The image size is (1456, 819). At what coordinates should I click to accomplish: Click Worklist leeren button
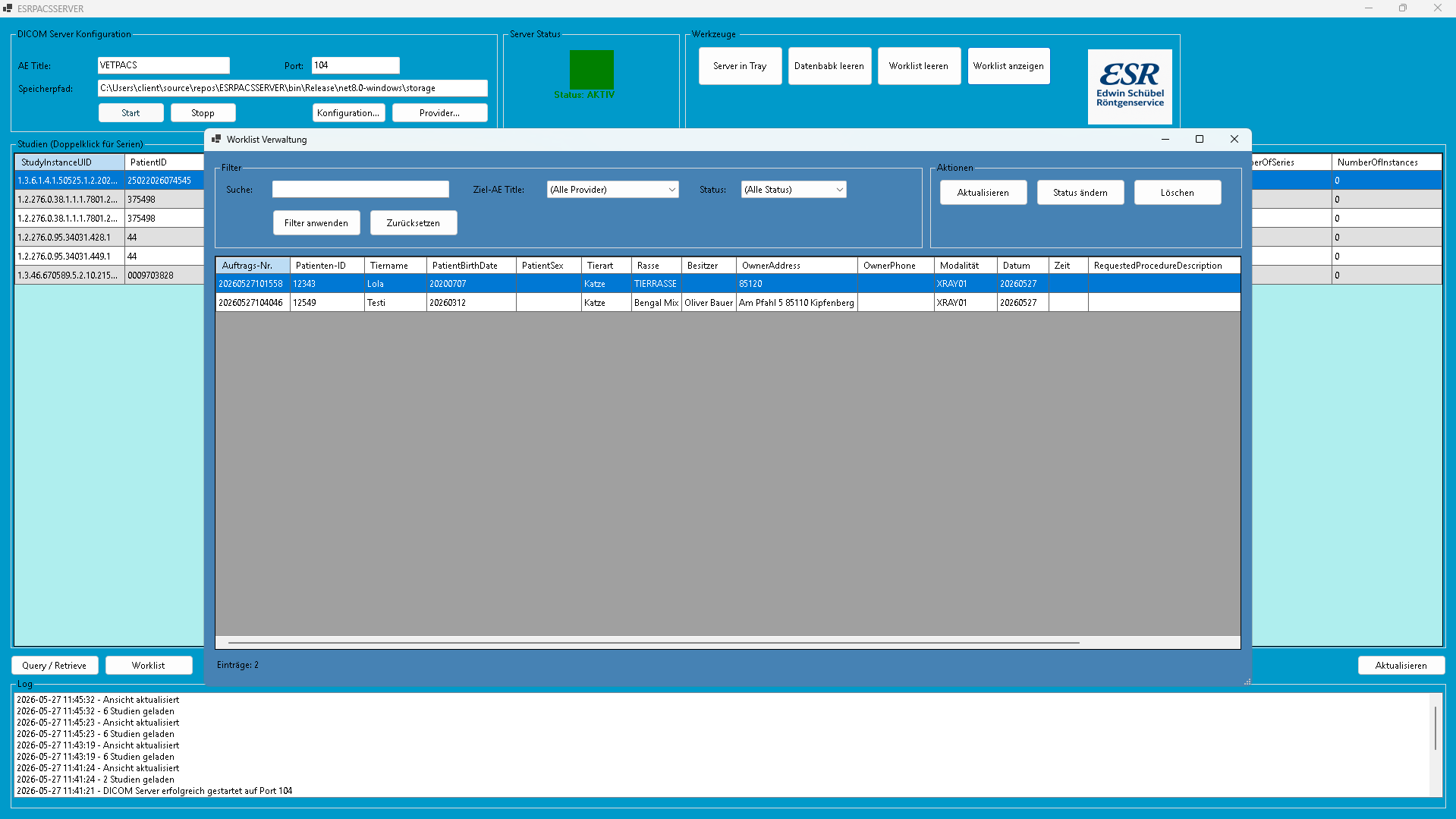(x=919, y=66)
